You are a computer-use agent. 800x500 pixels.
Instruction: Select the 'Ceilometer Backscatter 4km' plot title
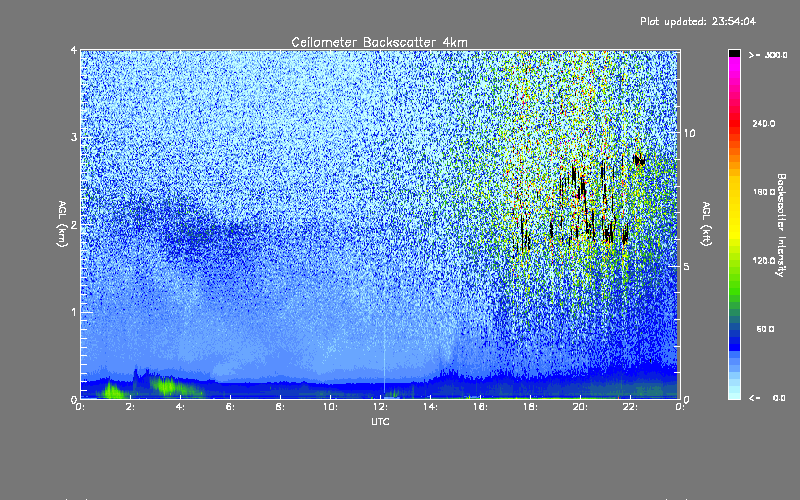click(379, 42)
